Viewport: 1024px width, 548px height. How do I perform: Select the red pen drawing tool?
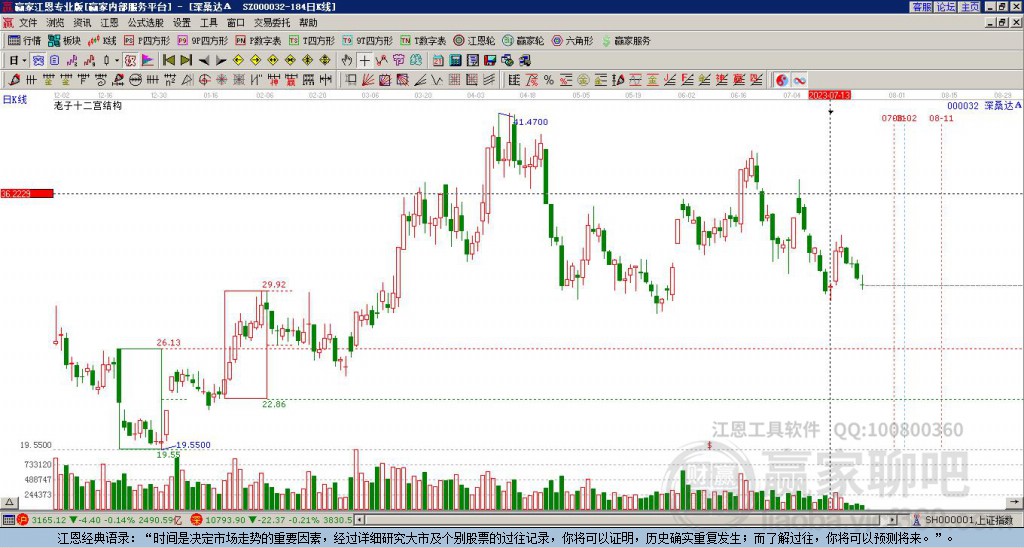coord(14,80)
